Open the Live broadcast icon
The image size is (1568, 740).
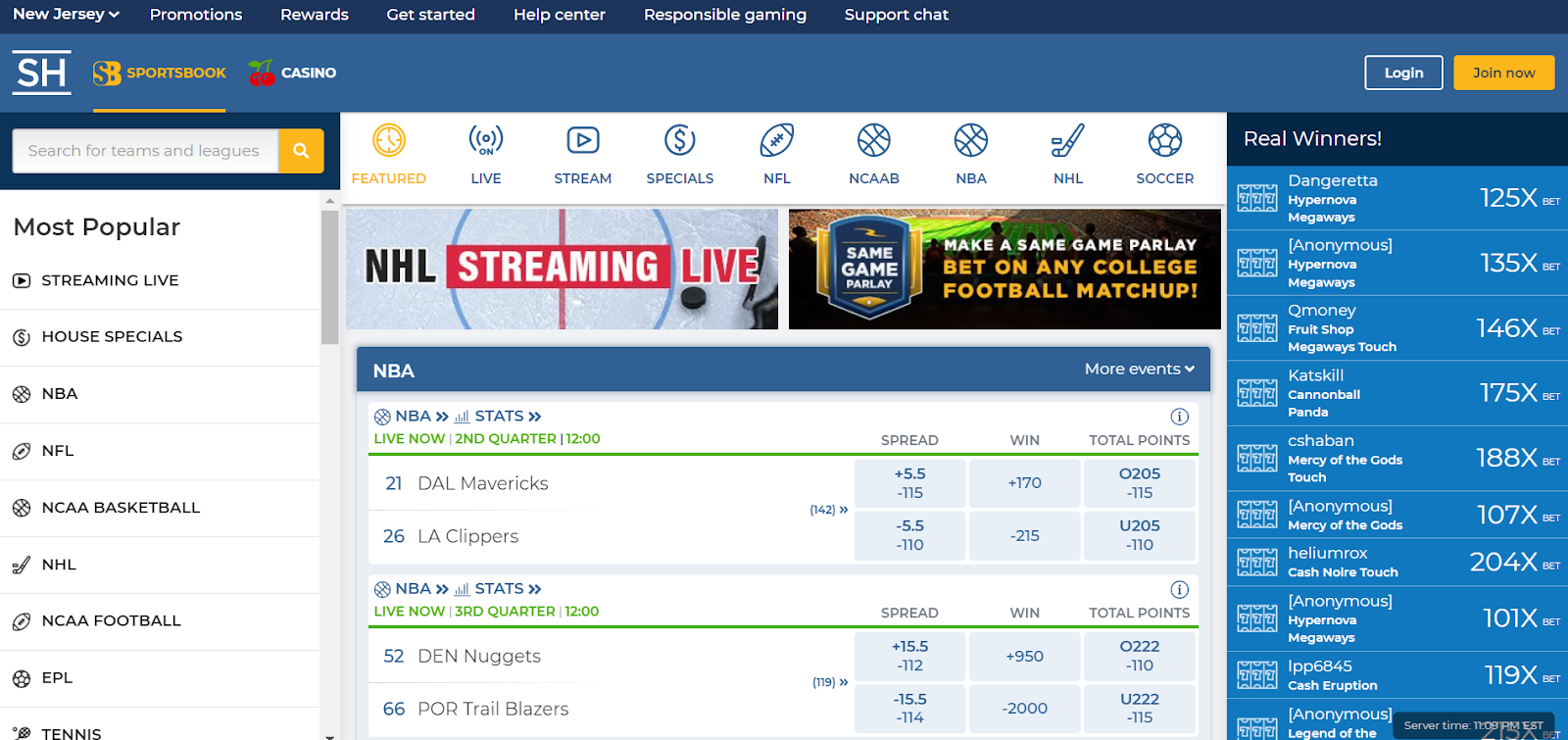pyautogui.click(x=486, y=140)
